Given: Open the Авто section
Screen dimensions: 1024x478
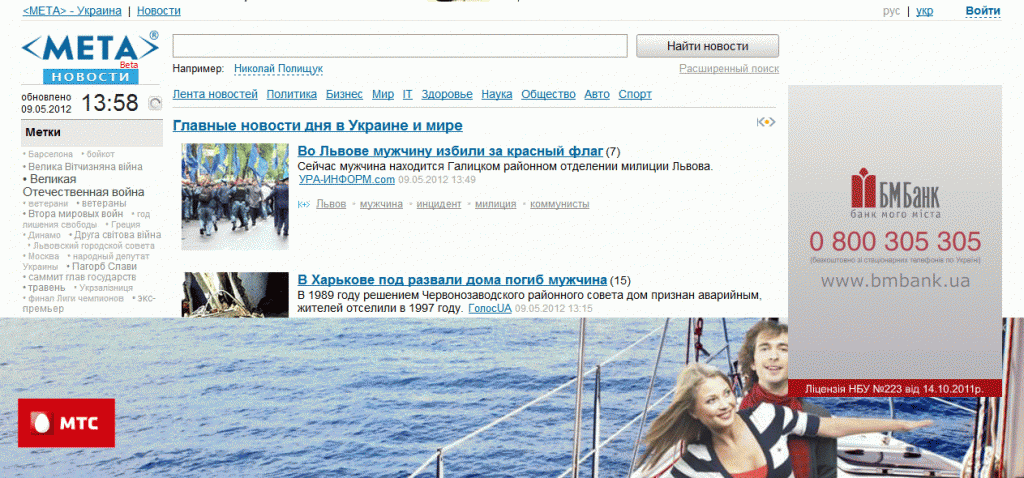Looking at the screenshot, I should pyautogui.click(x=597, y=94).
